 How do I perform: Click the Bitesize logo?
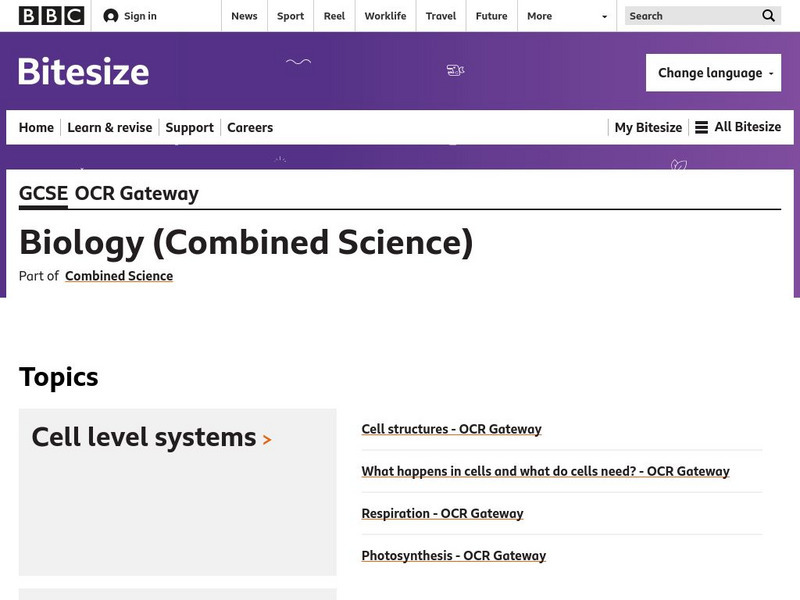(x=83, y=71)
